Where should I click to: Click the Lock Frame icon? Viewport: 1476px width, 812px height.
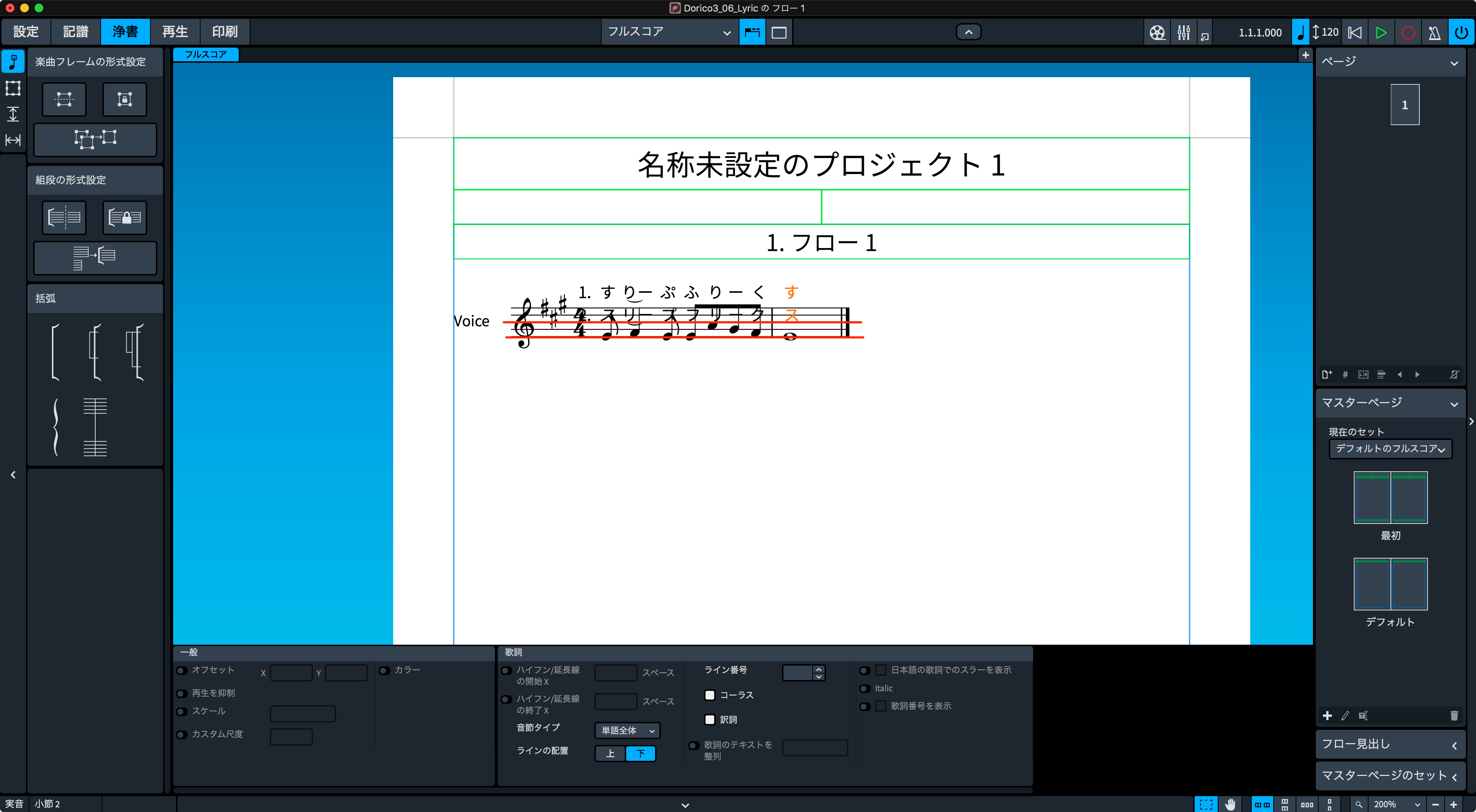coord(124,99)
